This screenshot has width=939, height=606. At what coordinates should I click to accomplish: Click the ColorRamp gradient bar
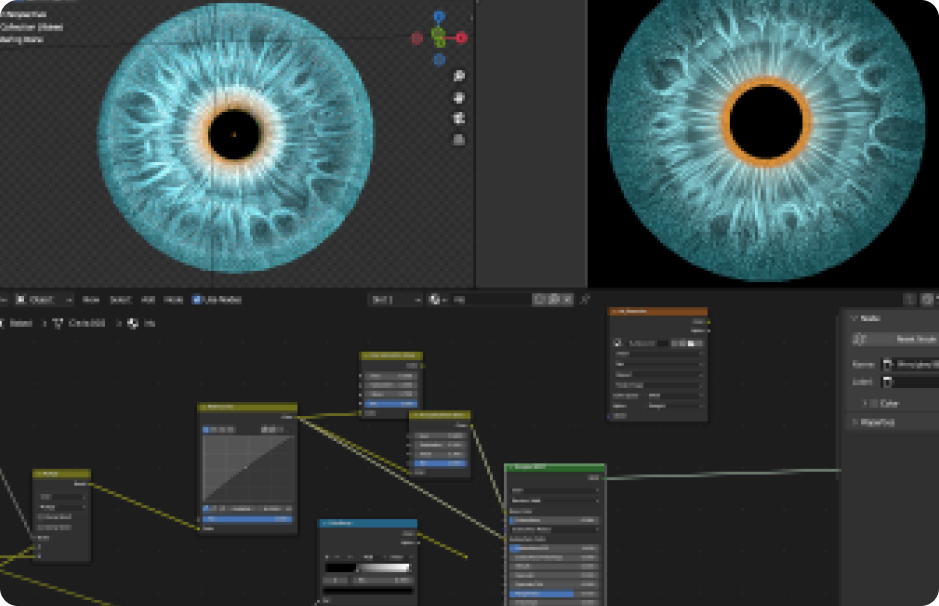(368, 568)
